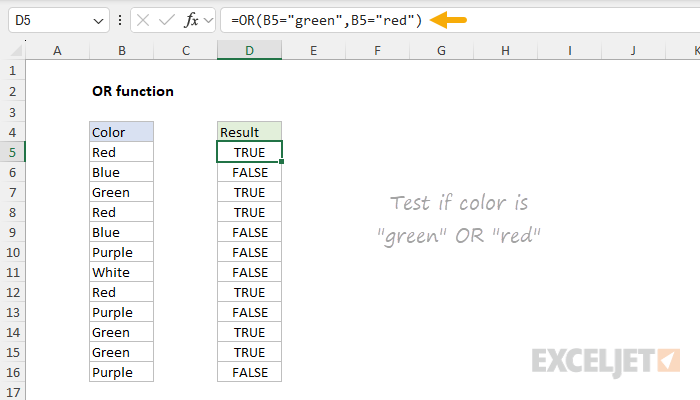Click cell B12 containing 'Red'
The height and width of the screenshot is (400, 700).
tap(121, 292)
